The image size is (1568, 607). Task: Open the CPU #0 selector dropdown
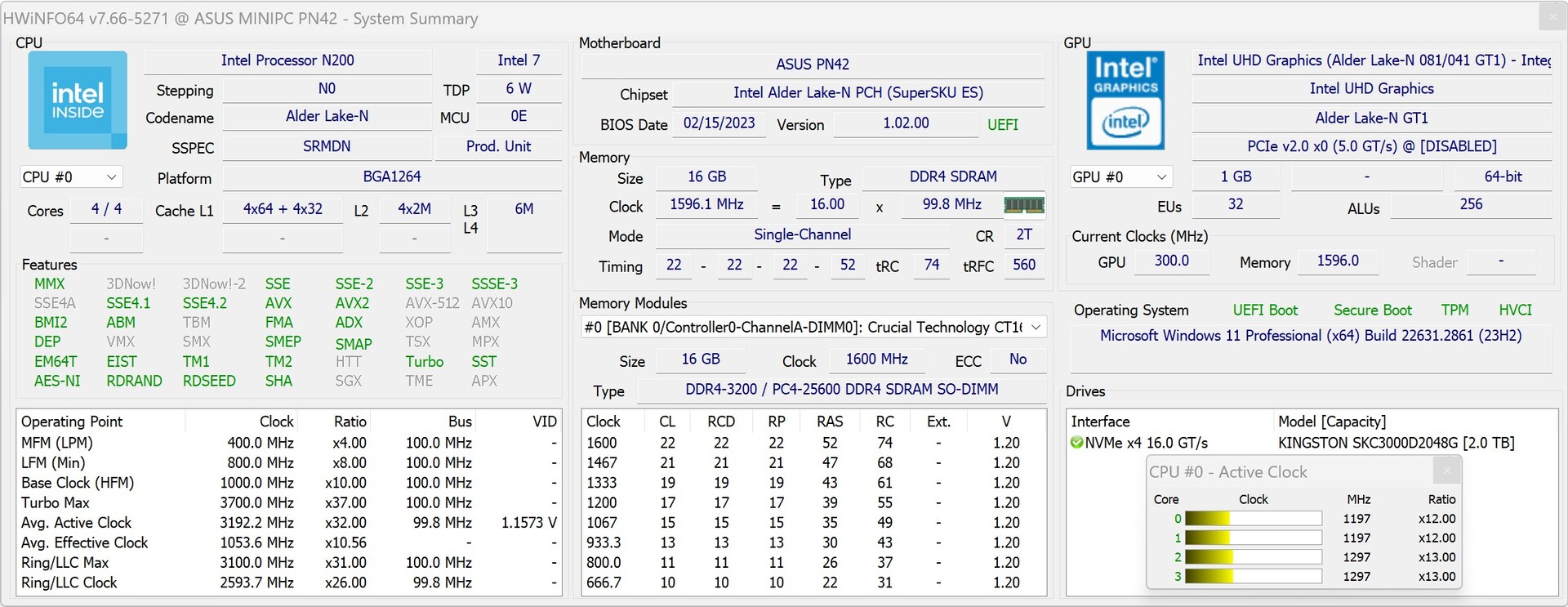(71, 177)
